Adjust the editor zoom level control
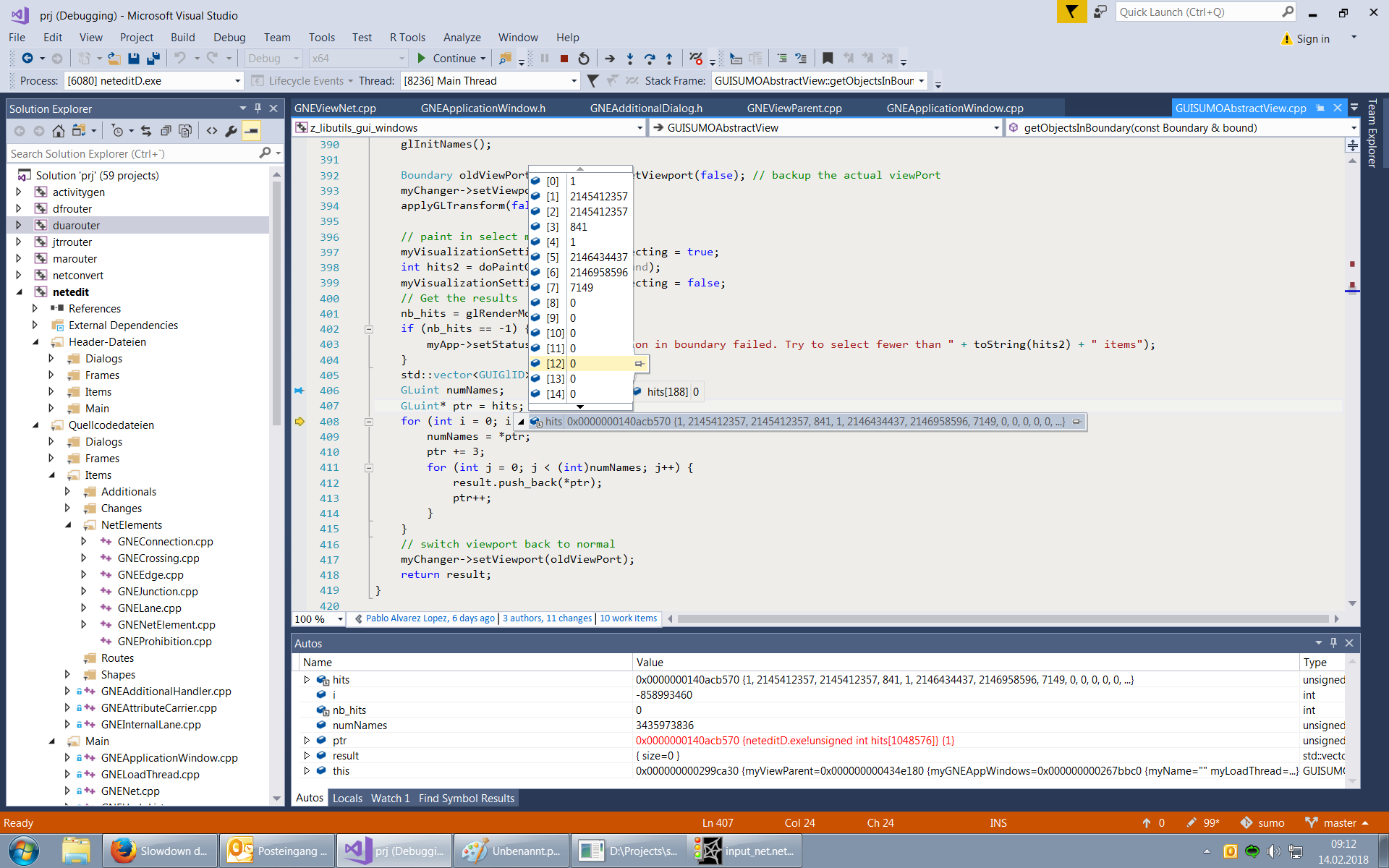Image resolution: width=1389 pixels, height=868 pixels. tap(318, 619)
